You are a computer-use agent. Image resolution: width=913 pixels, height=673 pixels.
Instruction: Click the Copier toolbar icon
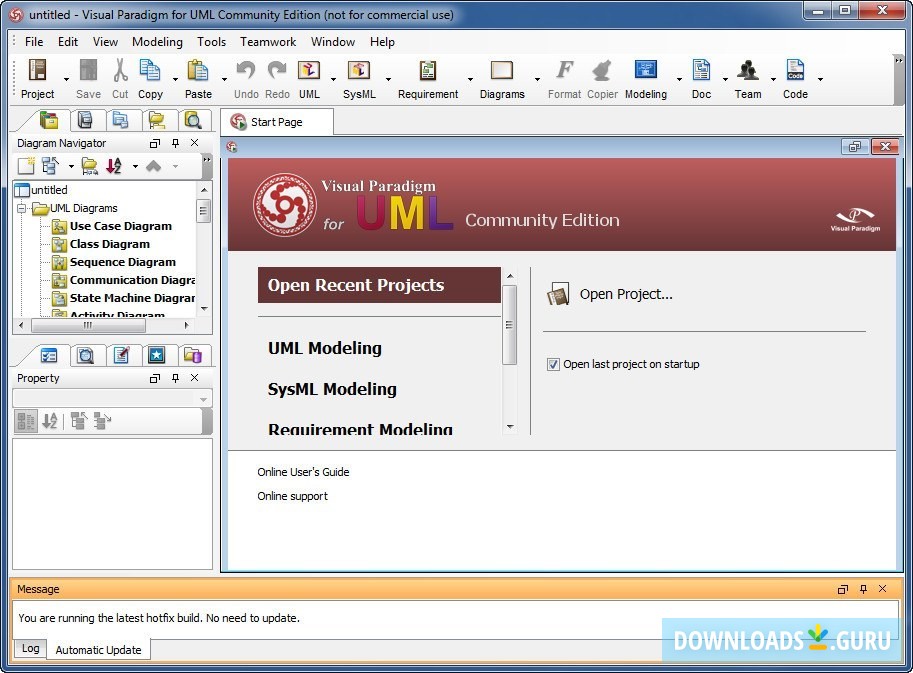(x=602, y=70)
